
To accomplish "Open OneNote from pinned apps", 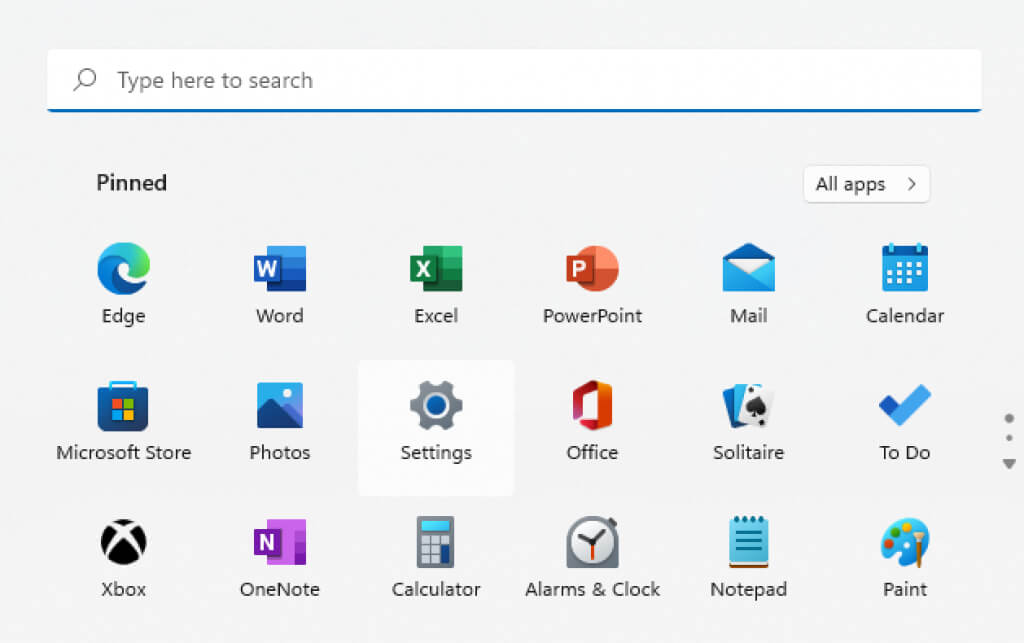I will [279, 543].
